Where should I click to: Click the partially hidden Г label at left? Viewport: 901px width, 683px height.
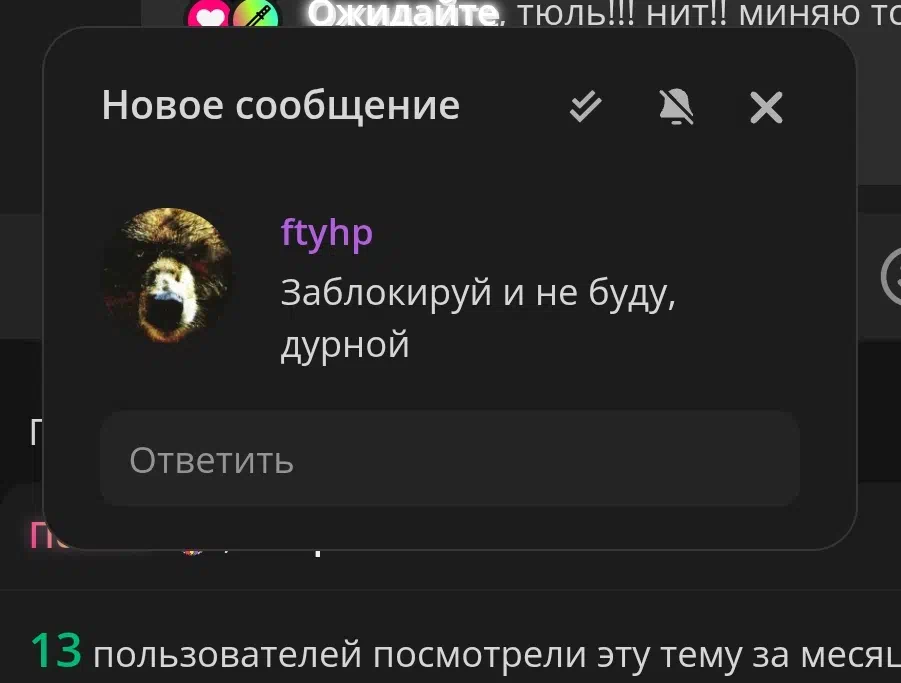pos(36,432)
